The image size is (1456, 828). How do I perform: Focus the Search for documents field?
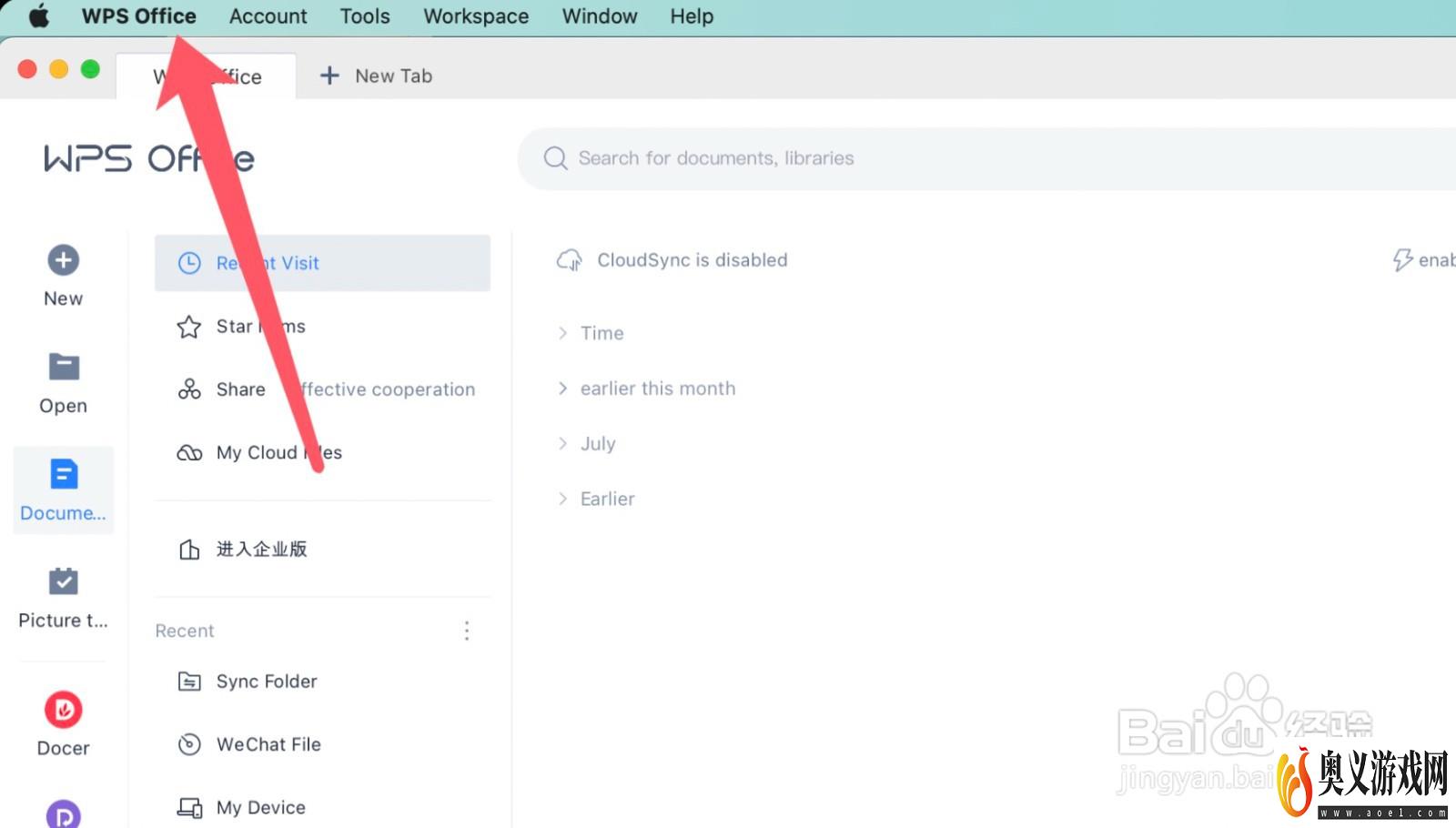[x=987, y=158]
